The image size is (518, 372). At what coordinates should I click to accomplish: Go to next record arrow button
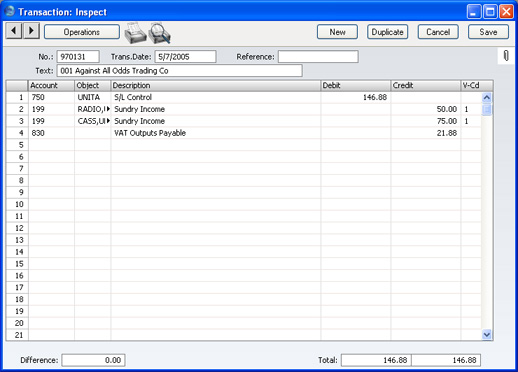(x=31, y=31)
